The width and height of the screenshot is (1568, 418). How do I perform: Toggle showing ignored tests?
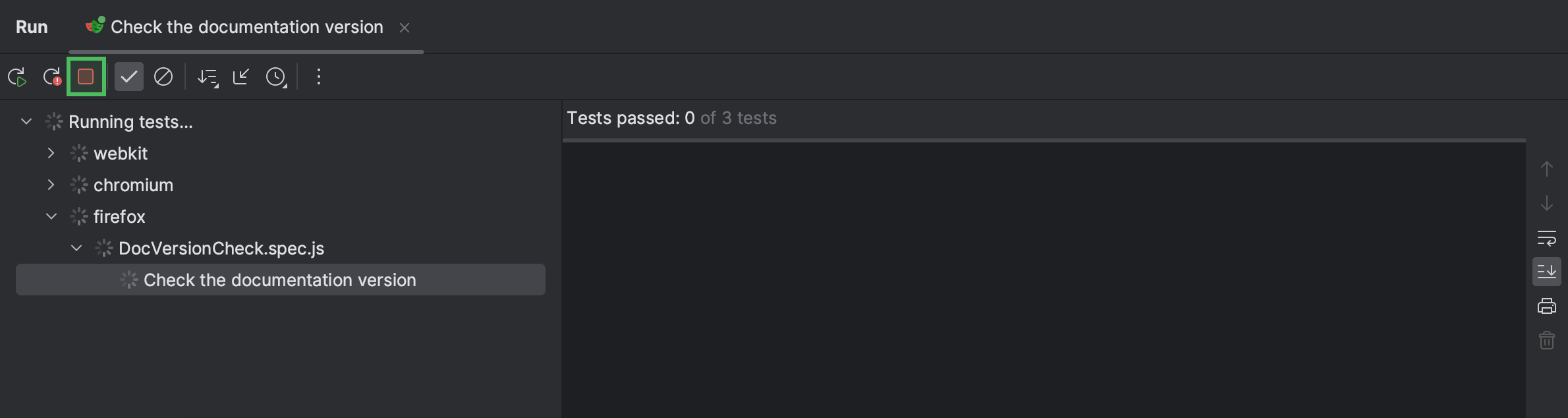tap(163, 76)
